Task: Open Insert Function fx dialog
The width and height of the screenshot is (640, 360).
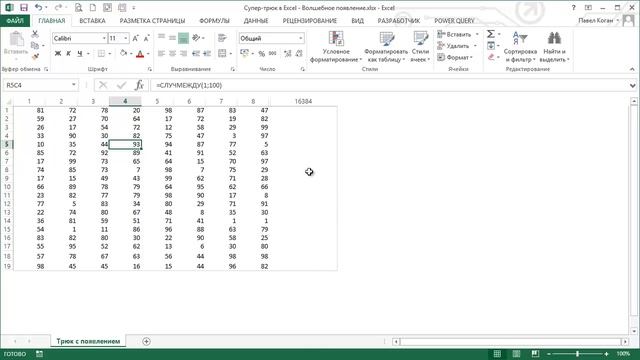Action: (139, 85)
